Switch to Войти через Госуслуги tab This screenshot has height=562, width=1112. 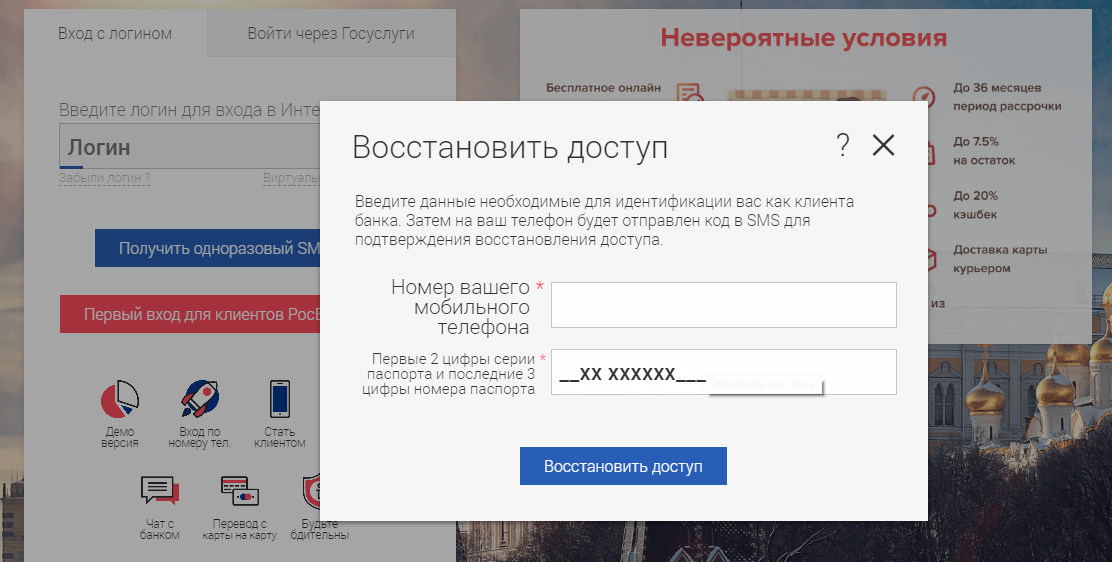(x=331, y=33)
